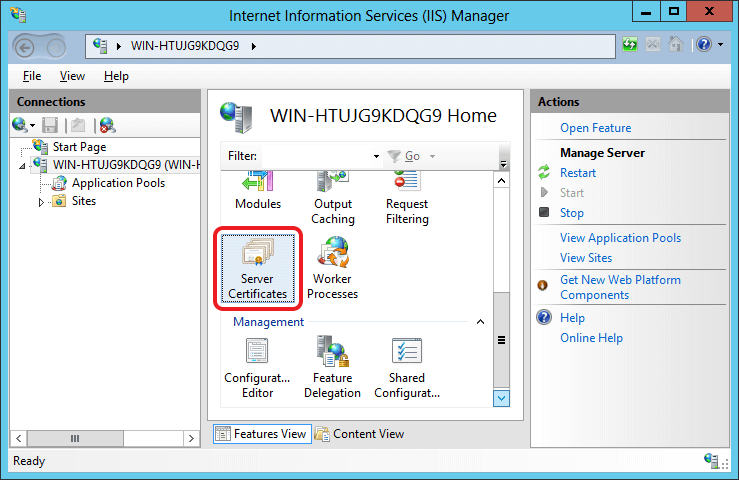
Task: Switch to the Features View tab
Action: click(262, 434)
